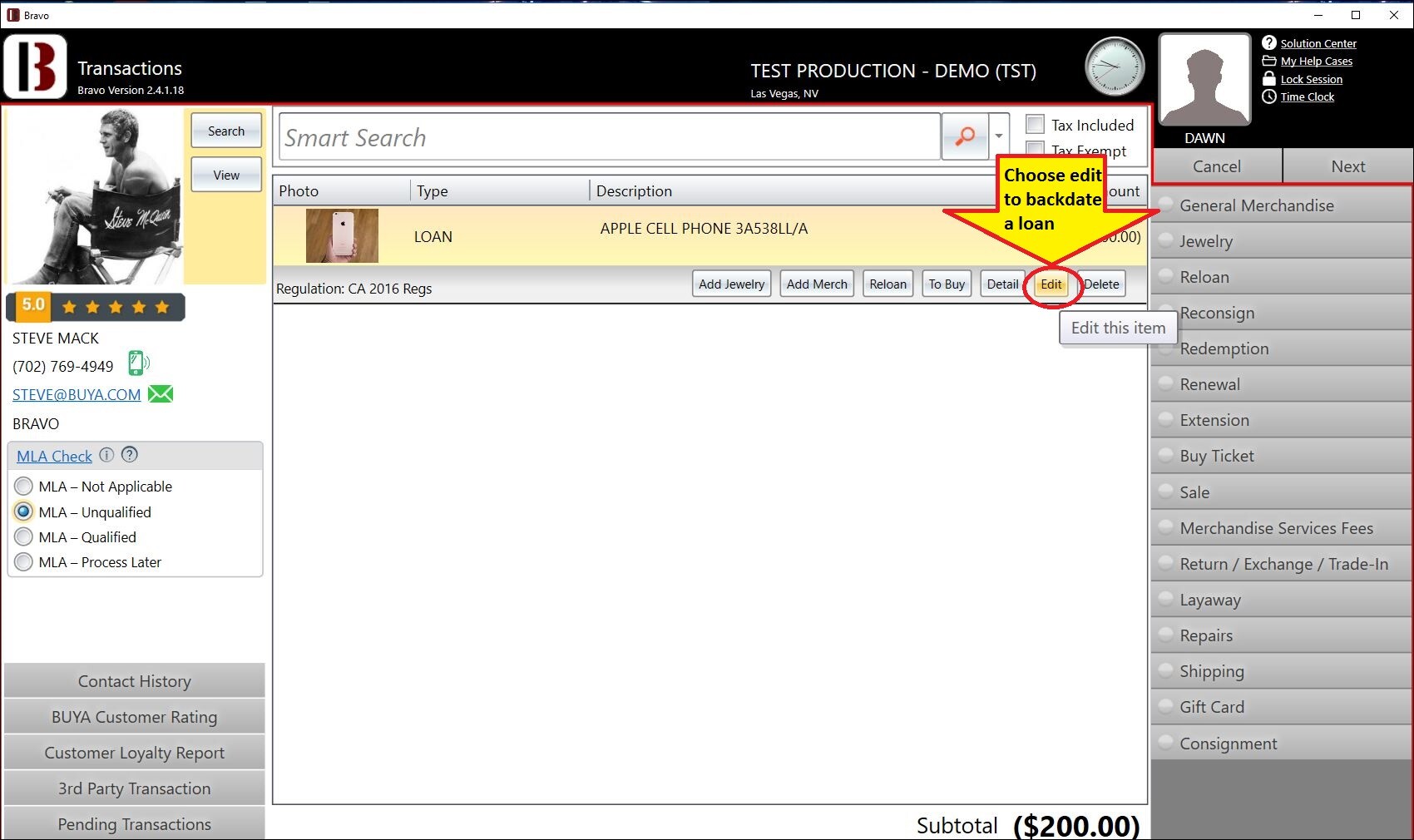Open the STEVE@BUYA.COM email link
Screen dimensions: 1414x840
click(x=77, y=395)
